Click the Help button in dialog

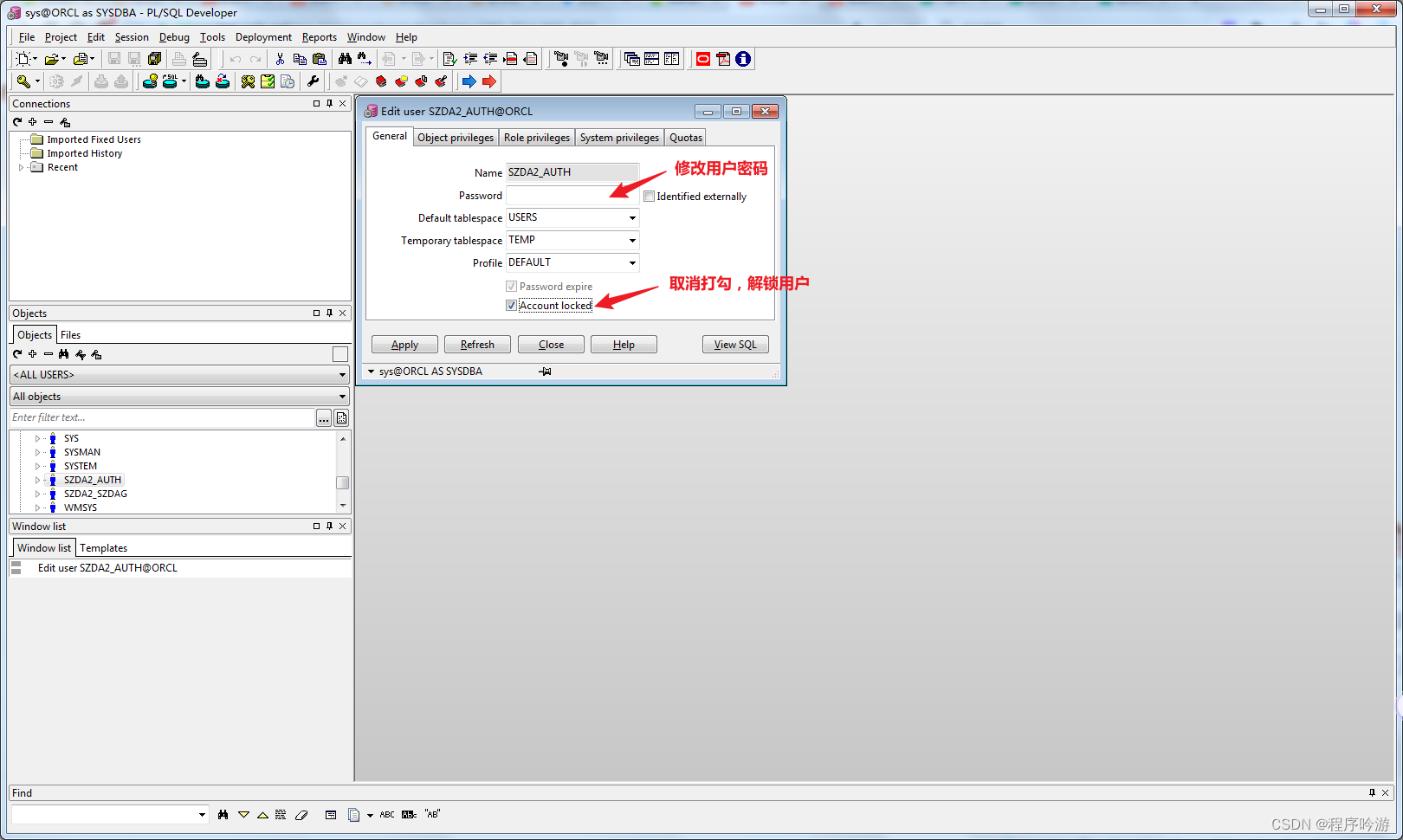point(624,345)
